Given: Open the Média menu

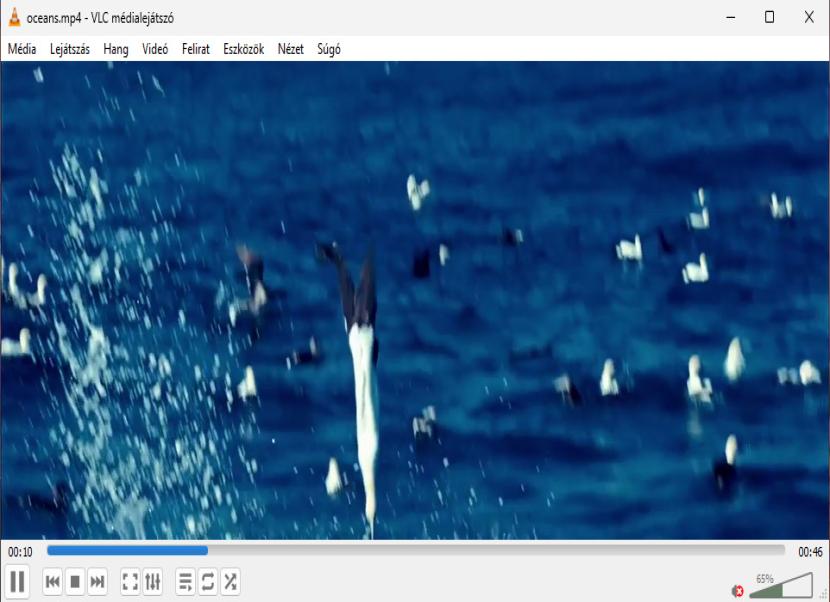Looking at the screenshot, I should [22, 49].
